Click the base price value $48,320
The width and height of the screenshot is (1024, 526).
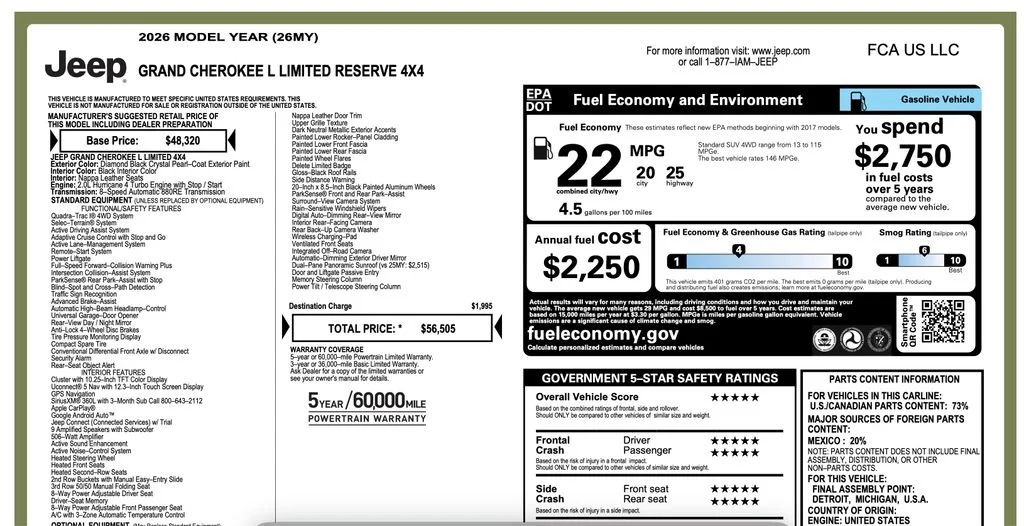pos(183,141)
